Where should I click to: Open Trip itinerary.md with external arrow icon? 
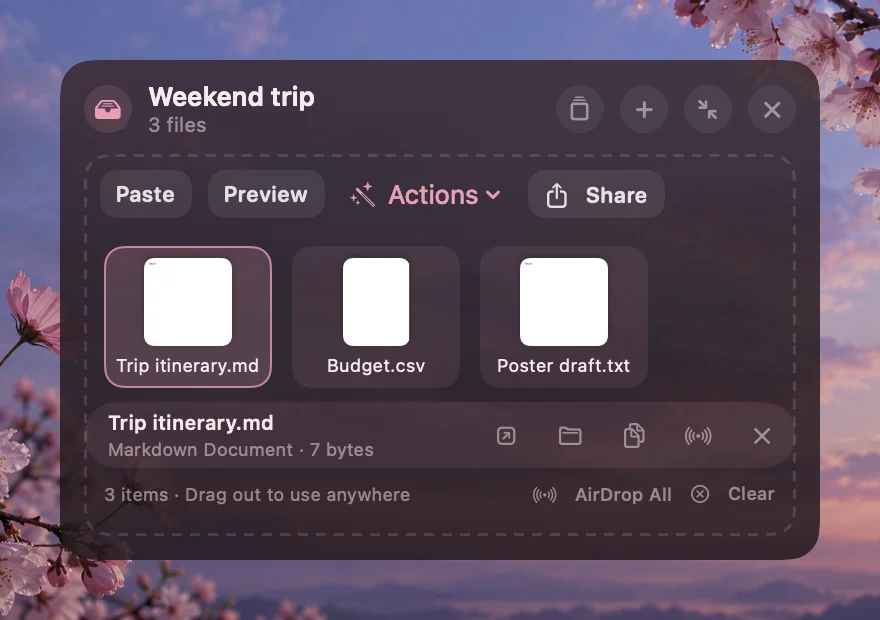point(506,435)
